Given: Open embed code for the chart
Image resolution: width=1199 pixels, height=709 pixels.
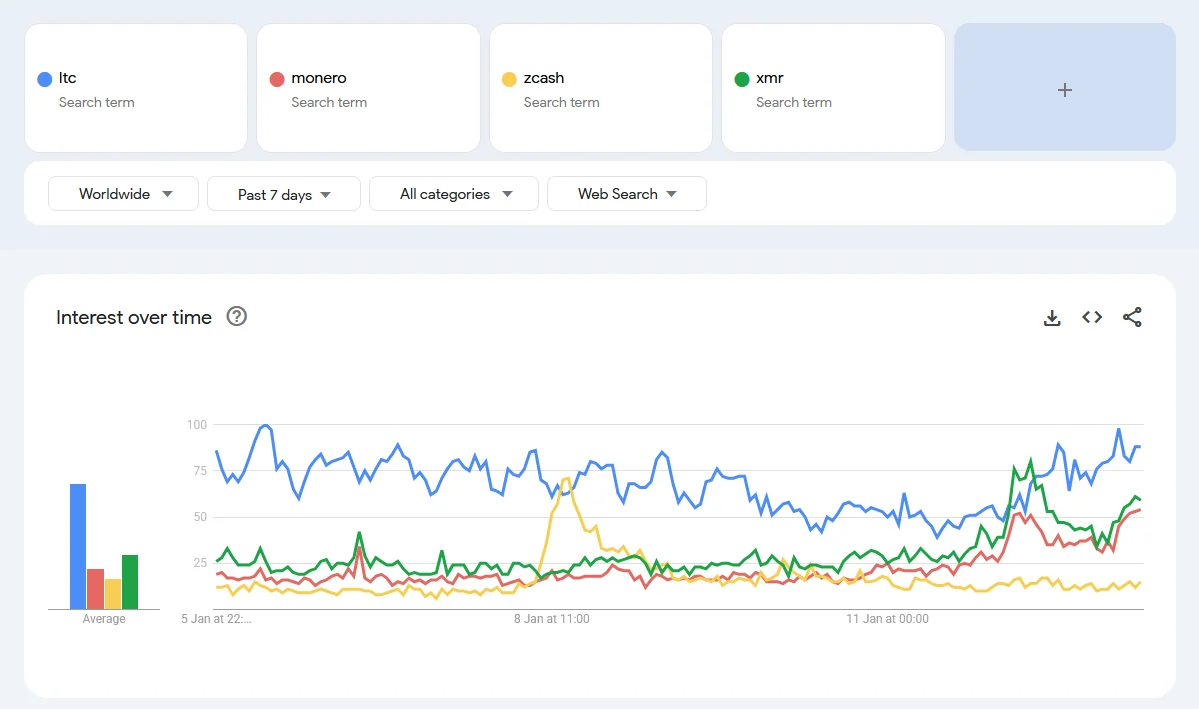Looking at the screenshot, I should coord(1092,318).
